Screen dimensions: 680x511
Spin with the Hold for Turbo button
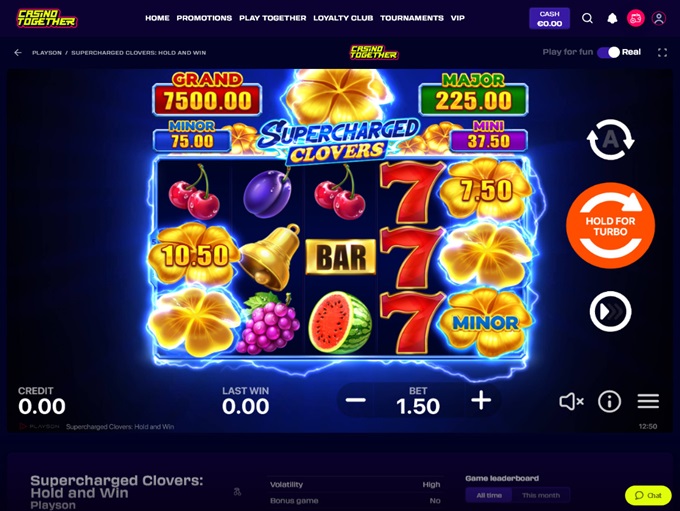click(610, 226)
